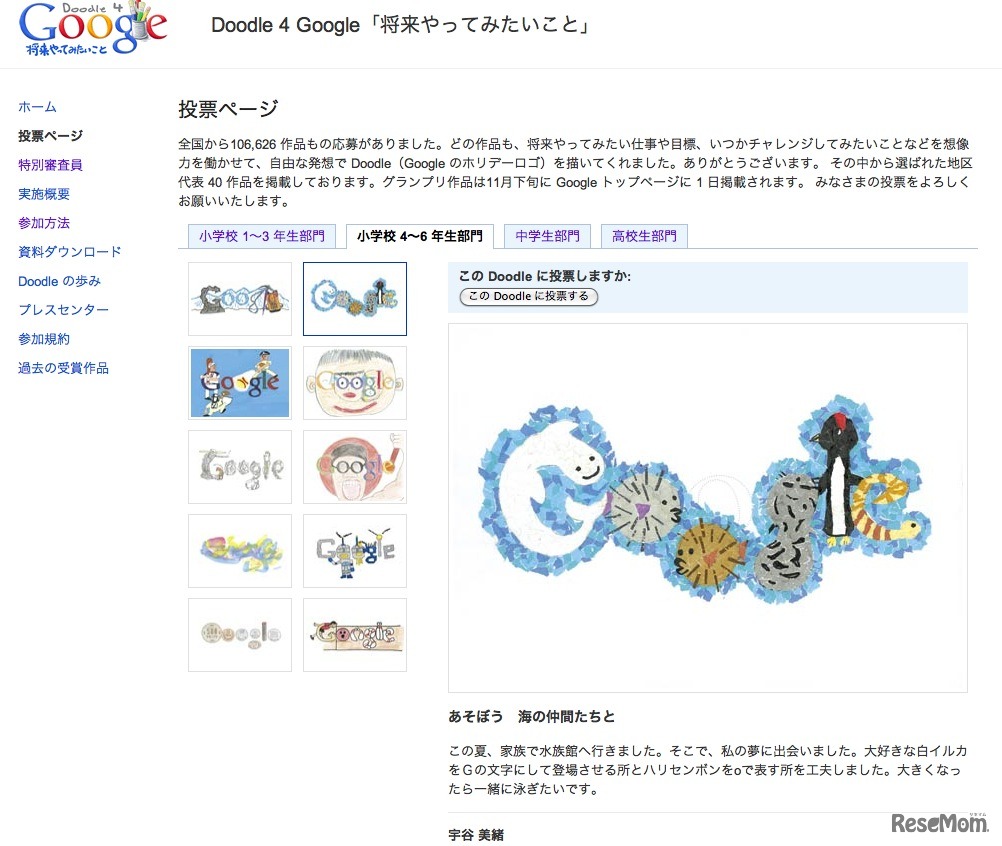This screenshot has width=1002, height=846.
Task: Select the face with glasses doodle thumbnail
Action: 355,383
